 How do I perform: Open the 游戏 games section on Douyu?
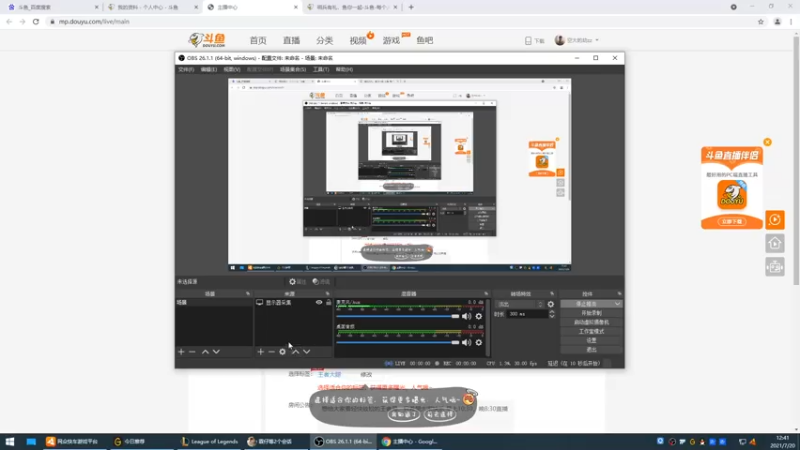(391, 40)
